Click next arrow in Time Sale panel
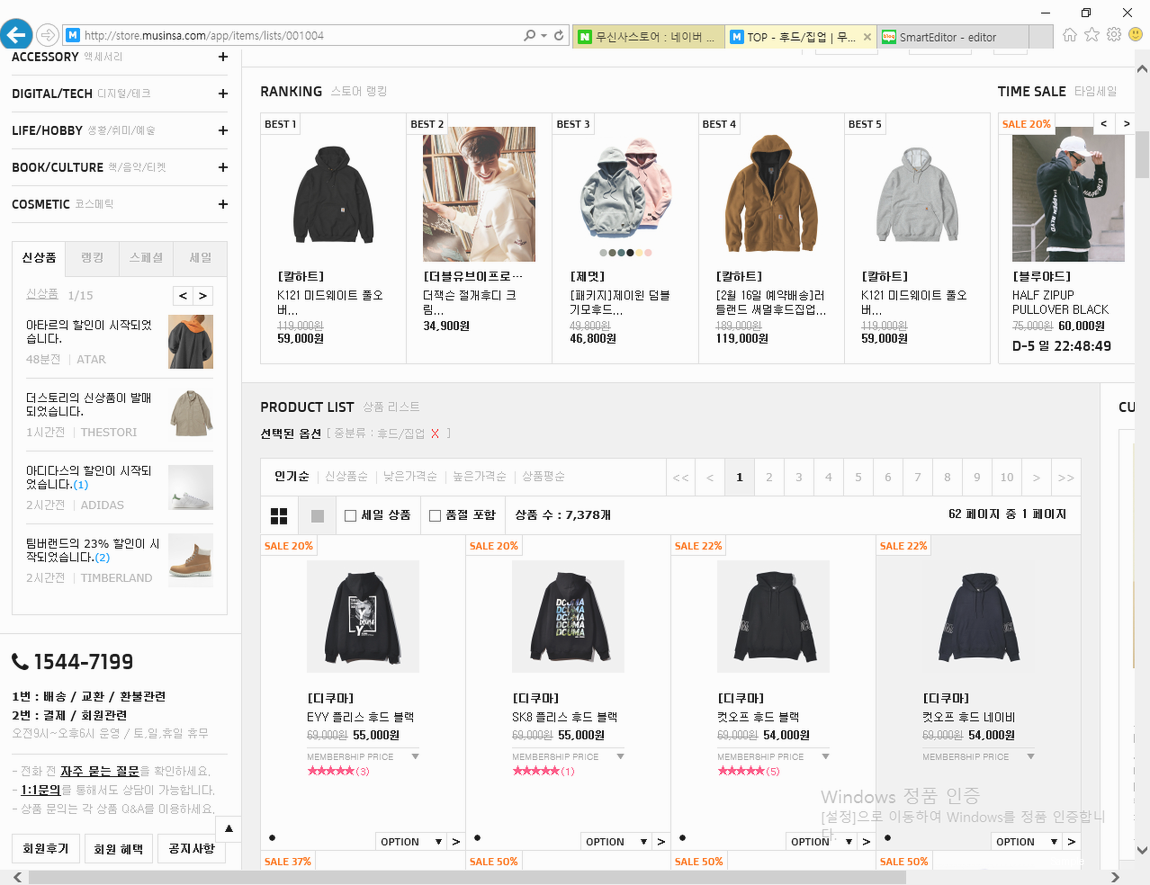 coord(1127,124)
